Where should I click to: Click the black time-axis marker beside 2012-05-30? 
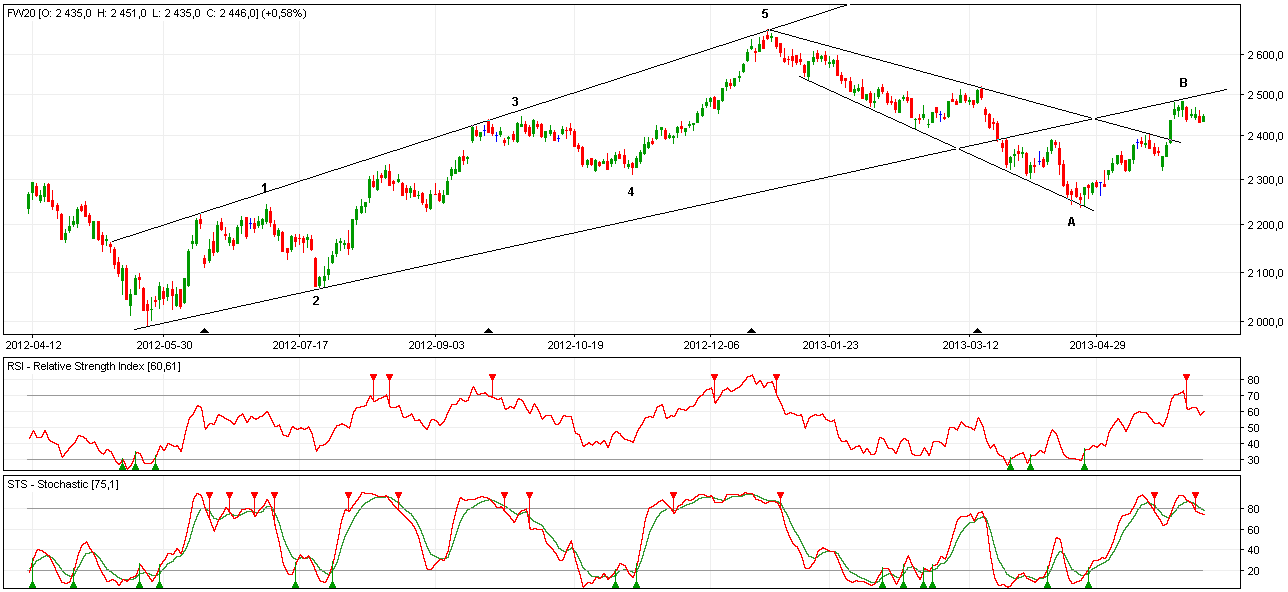[205, 330]
